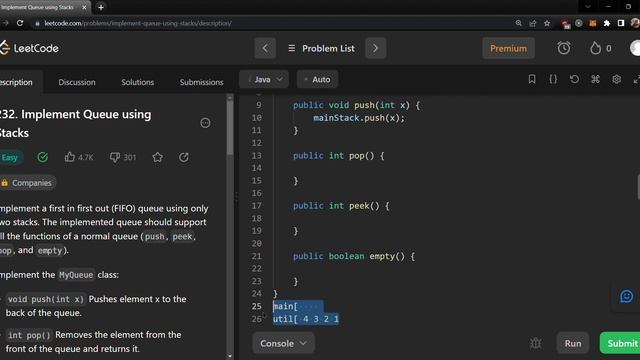Click the solved checkmark icon
Viewport: 640px width, 360px height.
(42, 157)
